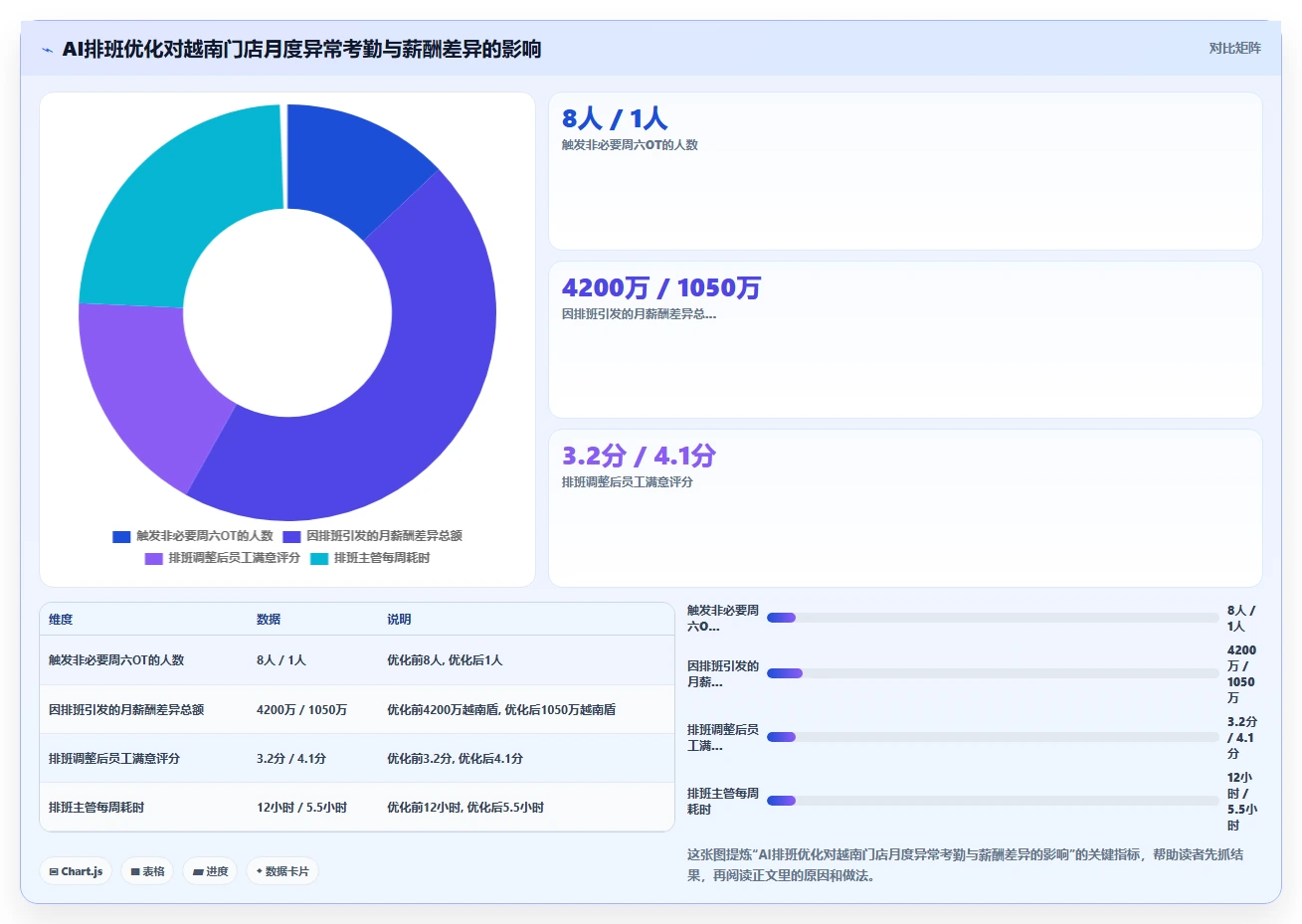This screenshot has width=1302, height=924.
Task: Toggle the 排班调整后员工满意评分 legend entry
Action: (x=223, y=558)
